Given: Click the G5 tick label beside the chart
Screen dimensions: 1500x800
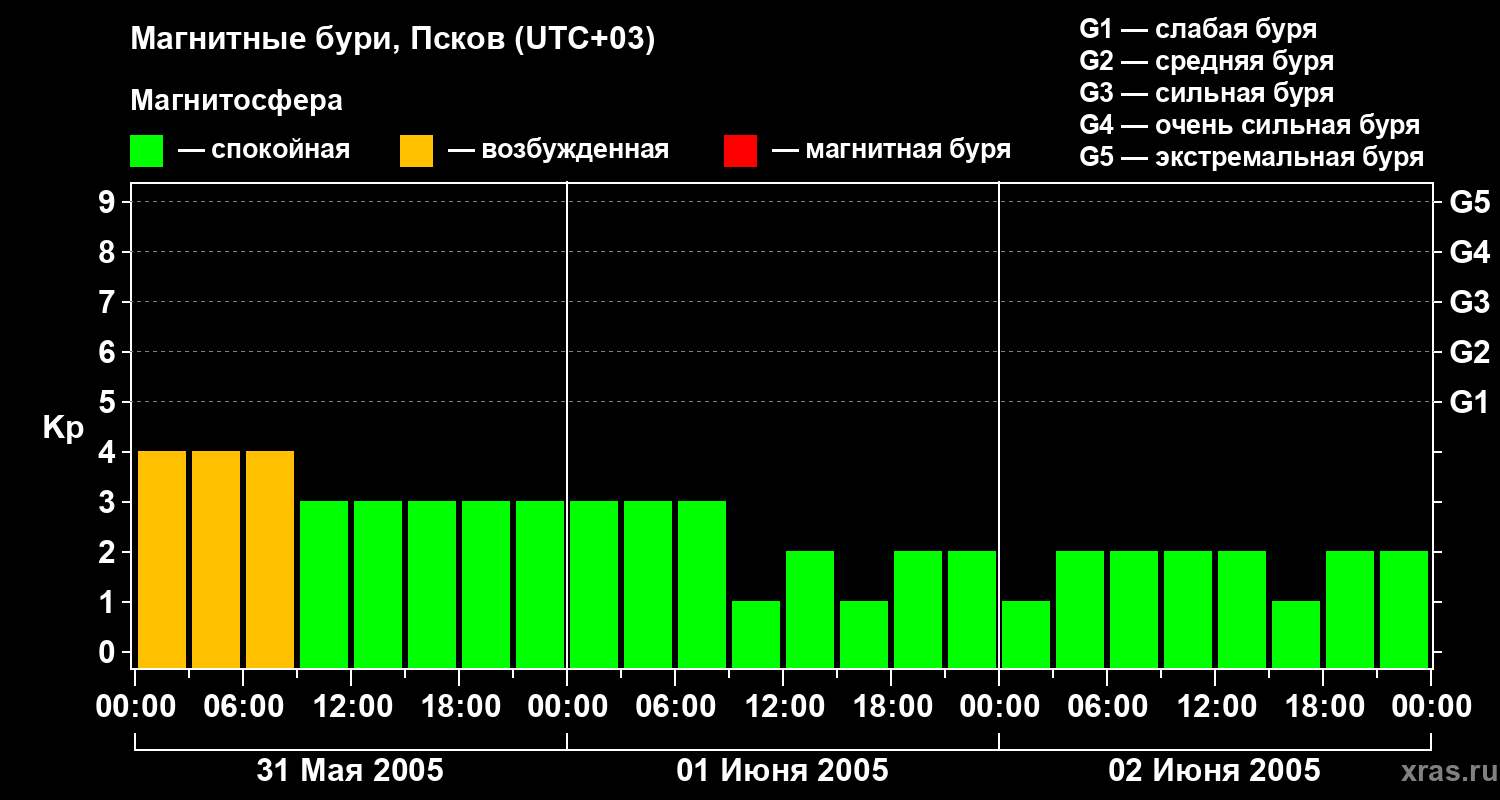Looking at the screenshot, I should point(1469,202).
